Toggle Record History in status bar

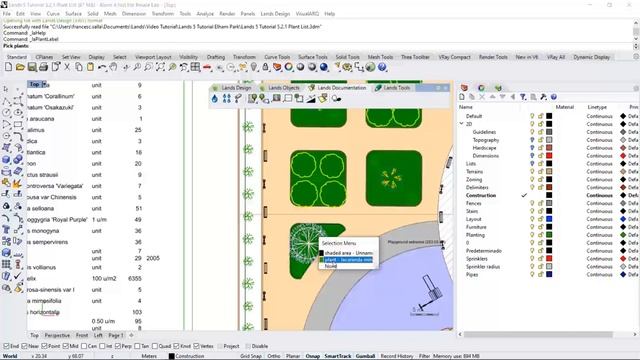pos(397,356)
